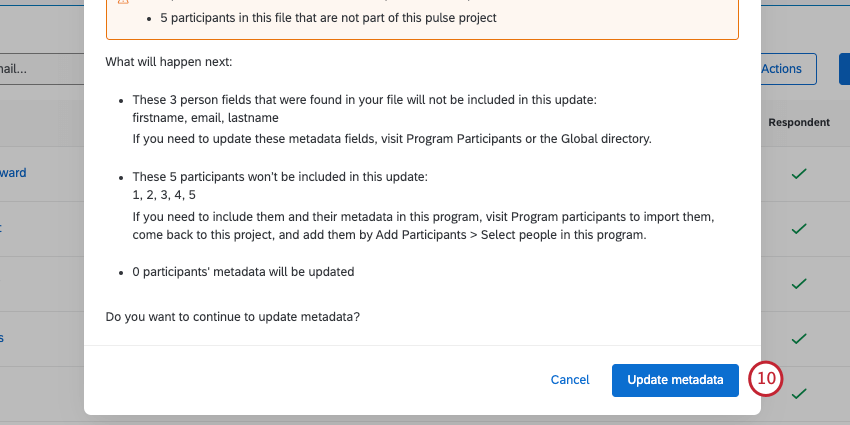The width and height of the screenshot is (850, 425).
Task: Click the "Do you want to continue" question
Action: (232, 317)
